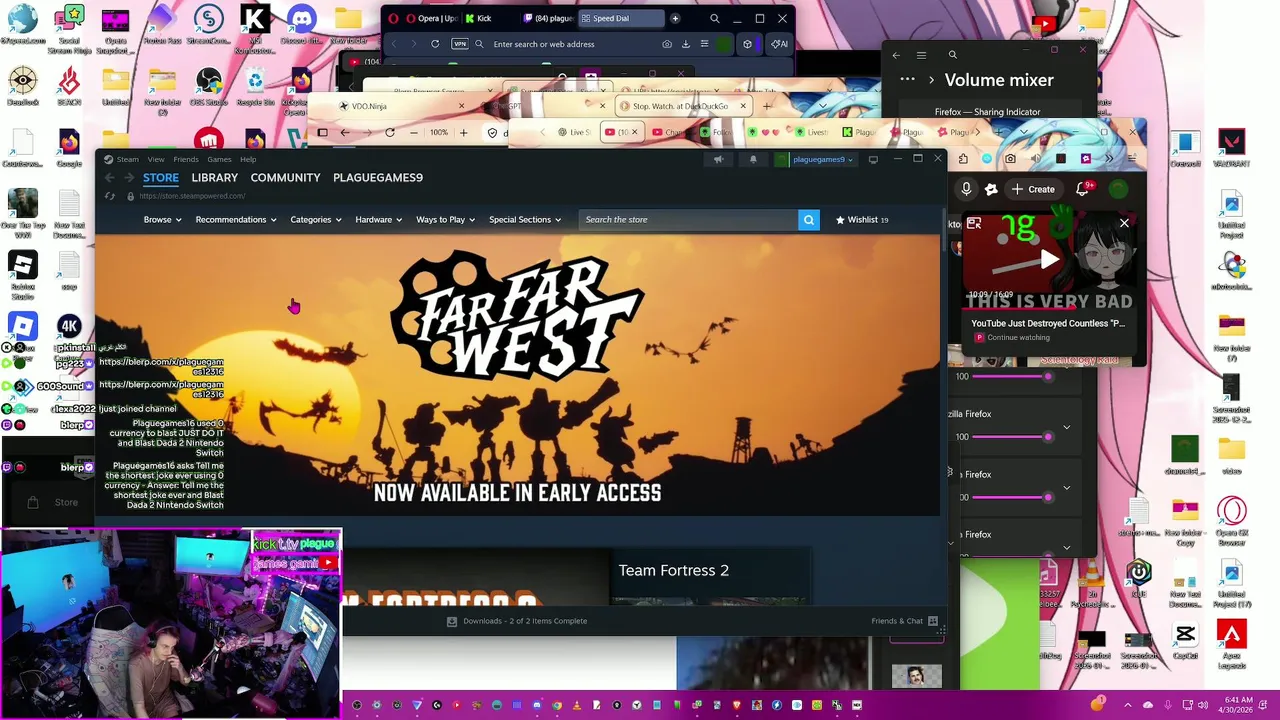Open Opera downloads icon
Image resolution: width=1280 pixels, height=720 pixels.
686,44
